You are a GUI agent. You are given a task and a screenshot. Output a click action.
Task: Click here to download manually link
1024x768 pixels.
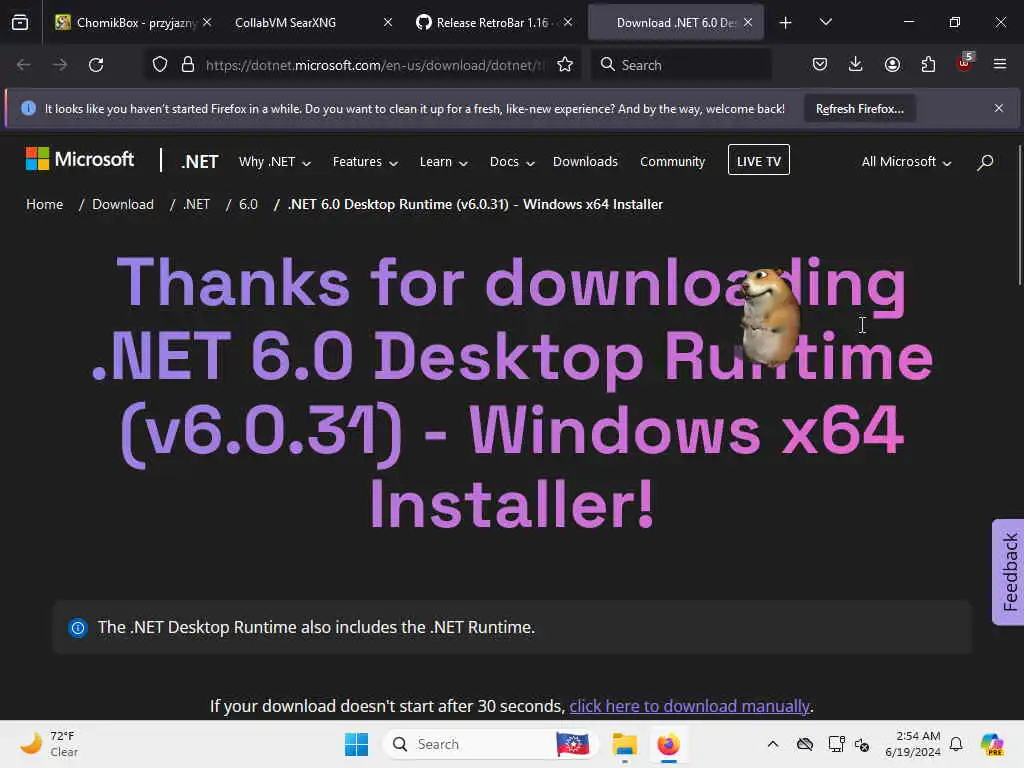coord(689,706)
